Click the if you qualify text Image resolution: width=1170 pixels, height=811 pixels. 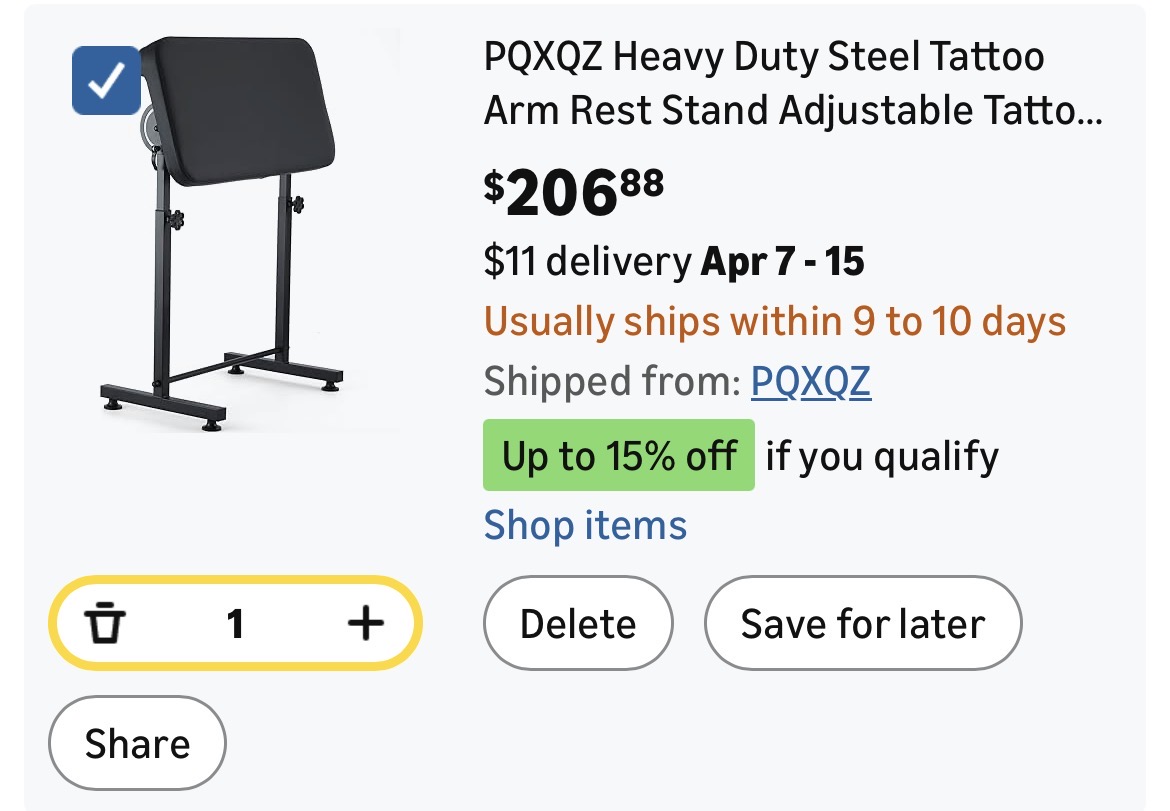(882, 457)
